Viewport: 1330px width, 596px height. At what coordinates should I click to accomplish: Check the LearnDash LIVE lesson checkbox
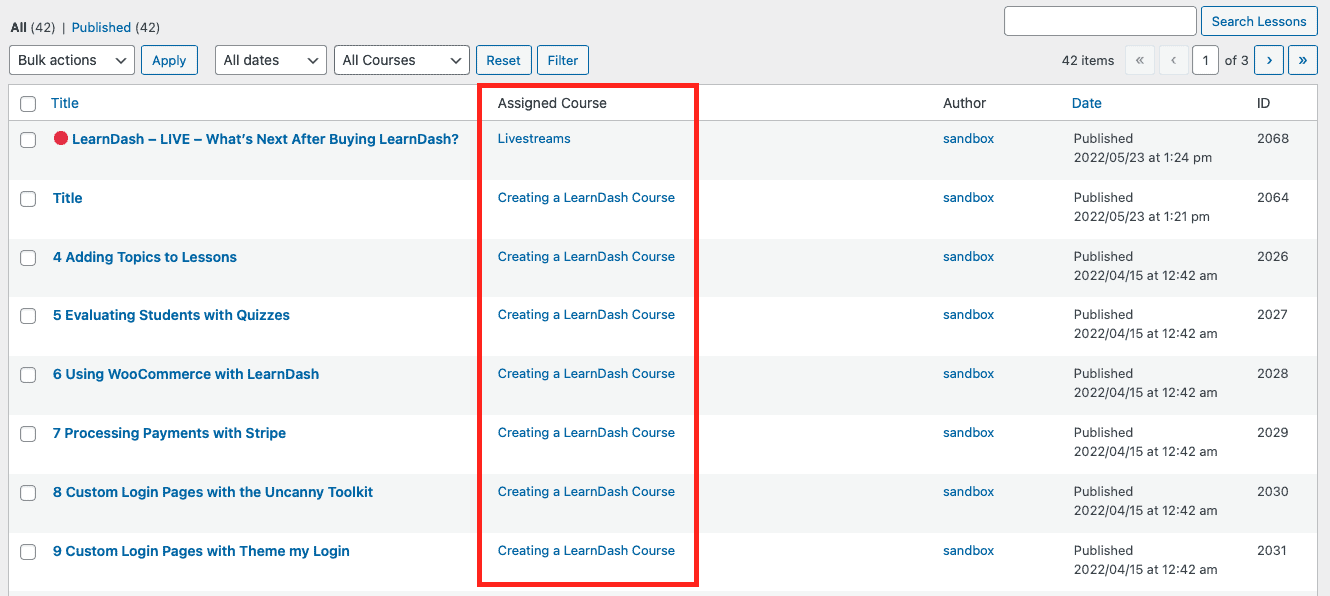(x=28, y=140)
